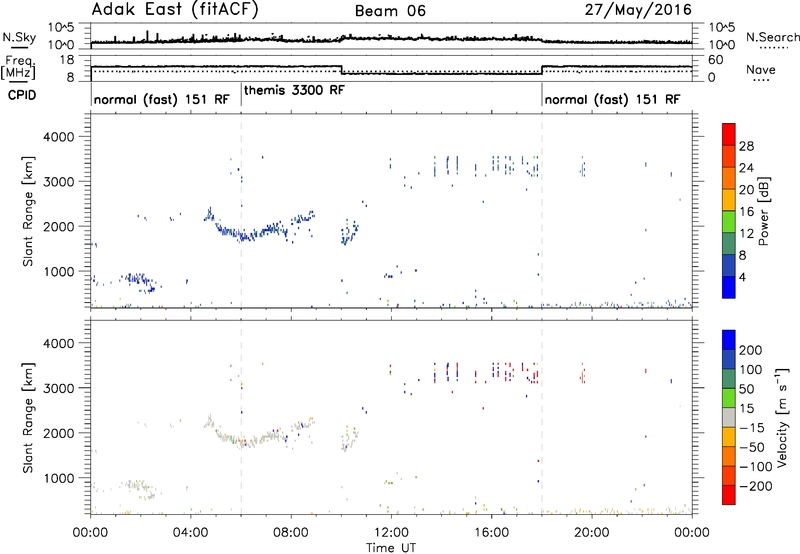
Task: Click the frequency step-down near 10:00 UT
Action: [x=341, y=70]
